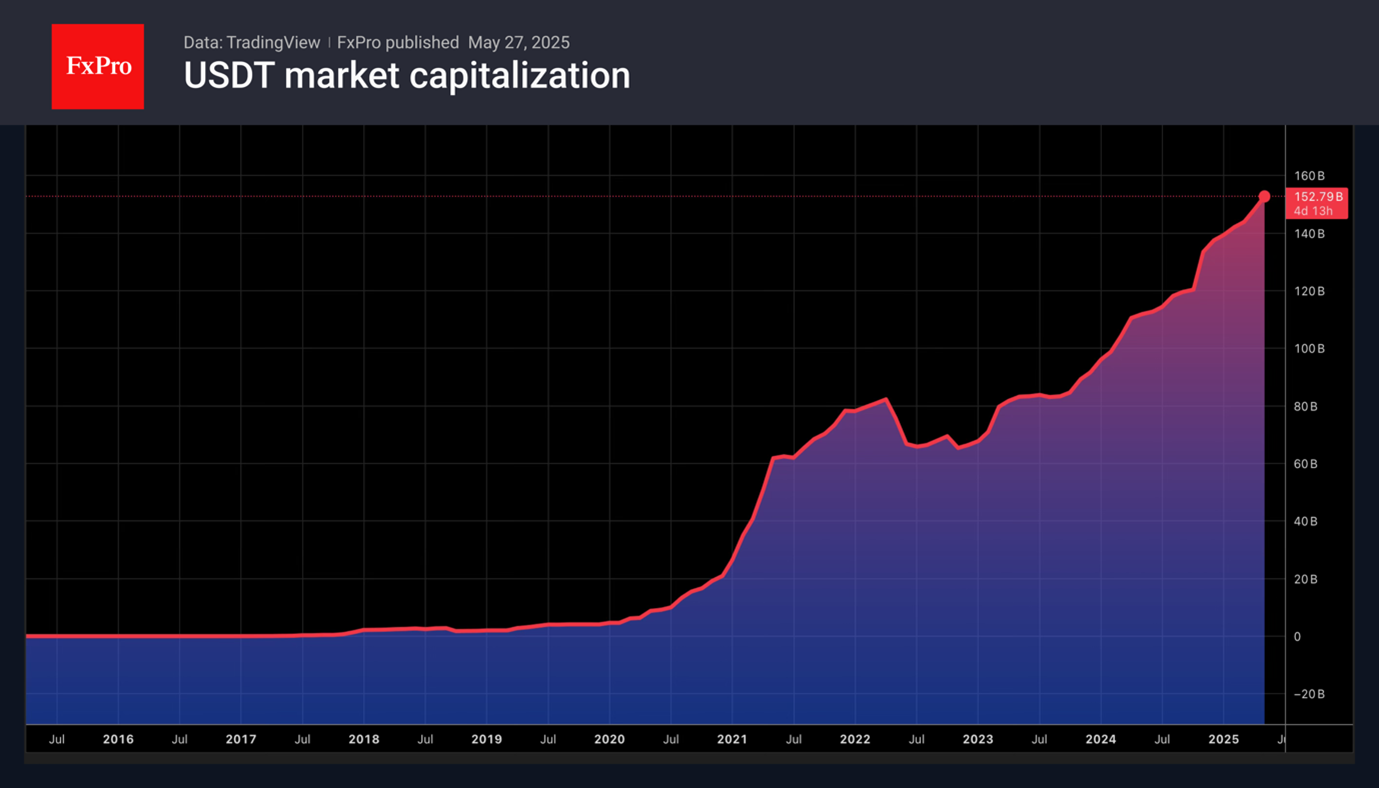The height and width of the screenshot is (788, 1379).
Task: Click the −20B price scale label
Action: (1308, 694)
